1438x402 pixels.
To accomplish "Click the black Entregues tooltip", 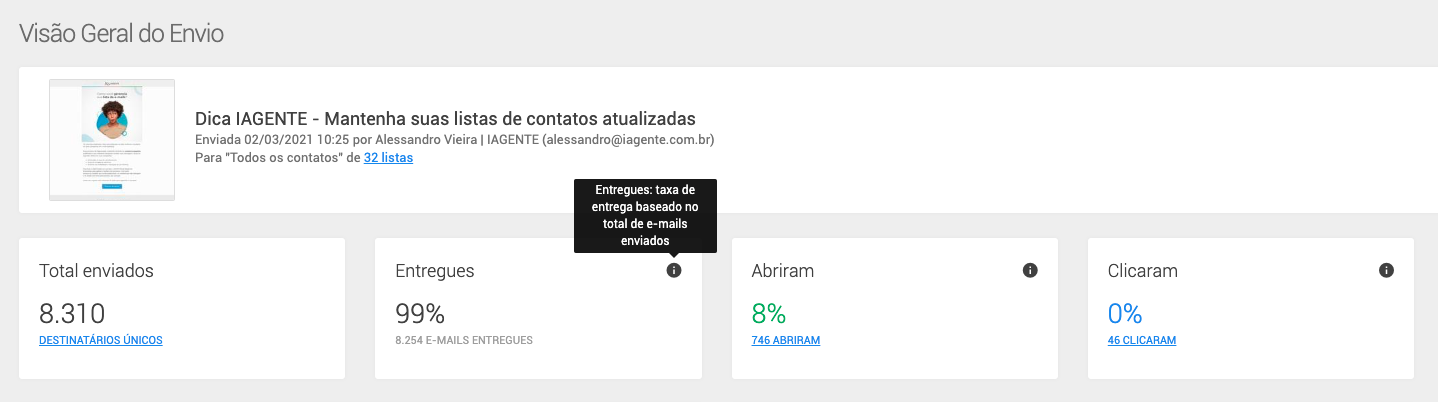I will tap(646, 215).
